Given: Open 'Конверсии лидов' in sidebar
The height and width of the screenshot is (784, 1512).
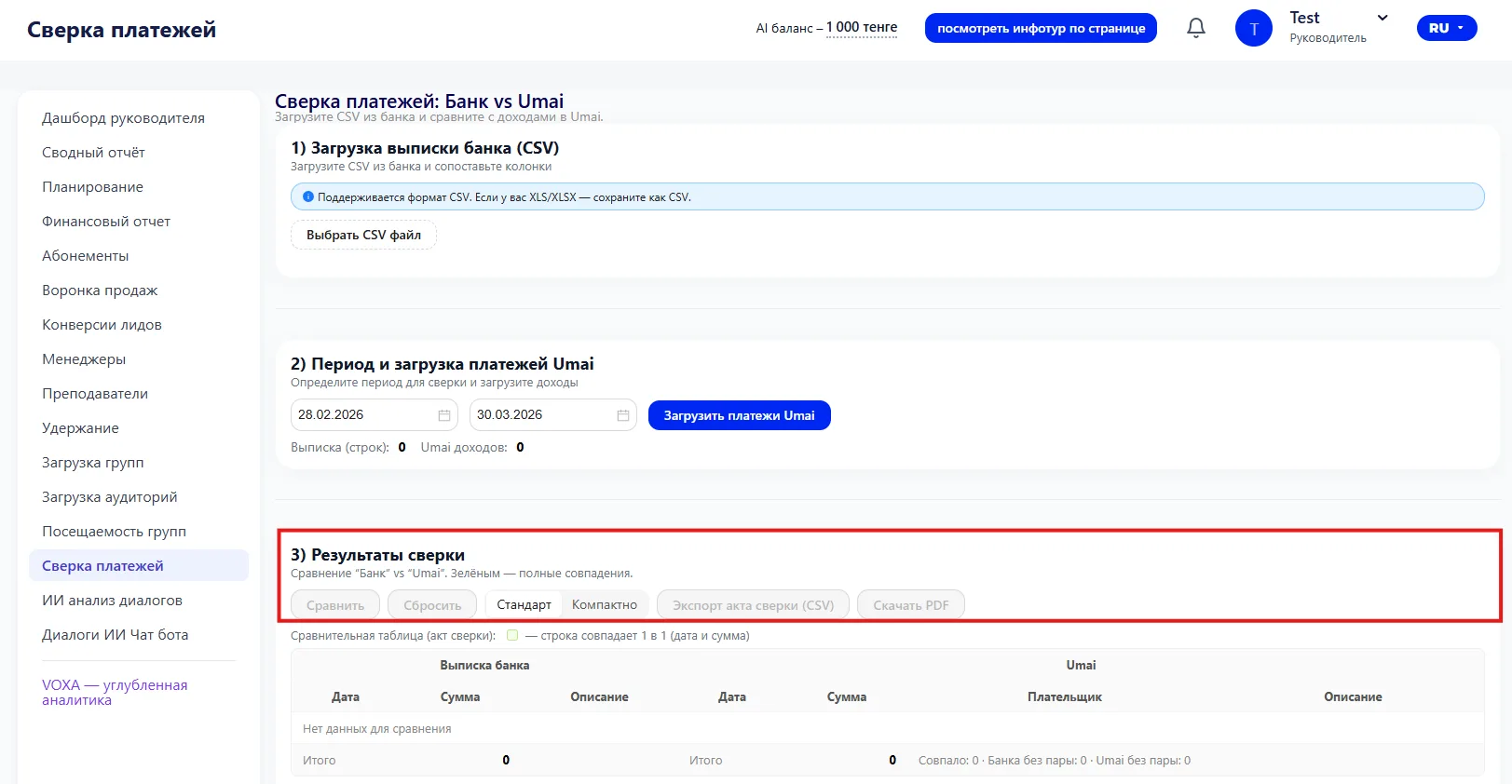Looking at the screenshot, I should (102, 325).
